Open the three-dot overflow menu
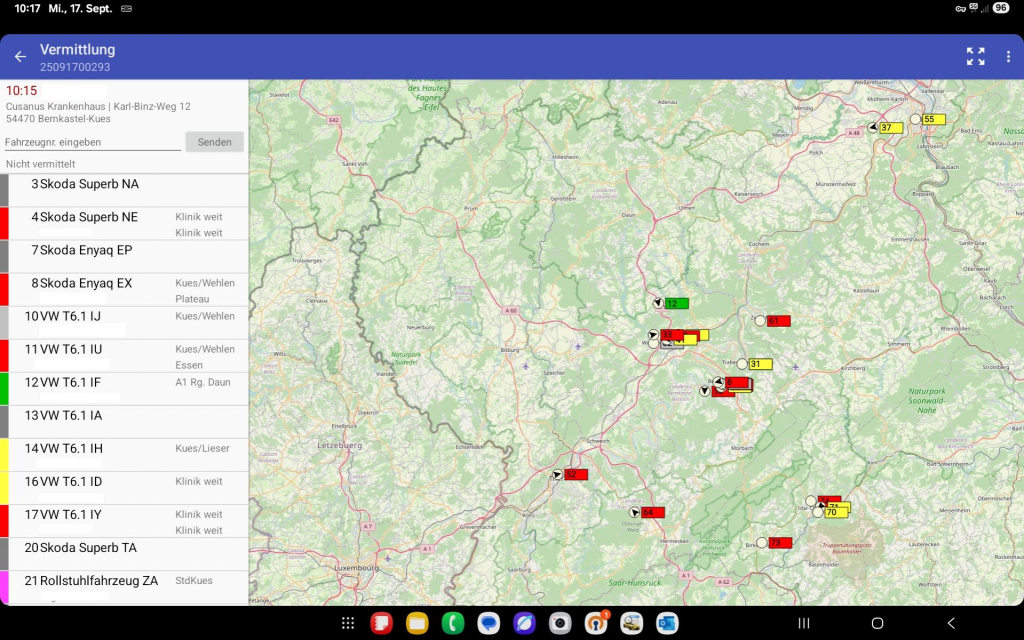Screen dimensions: 1024x640 click(1008, 57)
